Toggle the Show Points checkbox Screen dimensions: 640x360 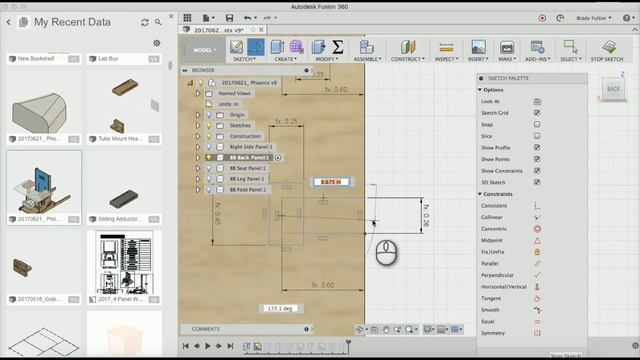pos(537,159)
